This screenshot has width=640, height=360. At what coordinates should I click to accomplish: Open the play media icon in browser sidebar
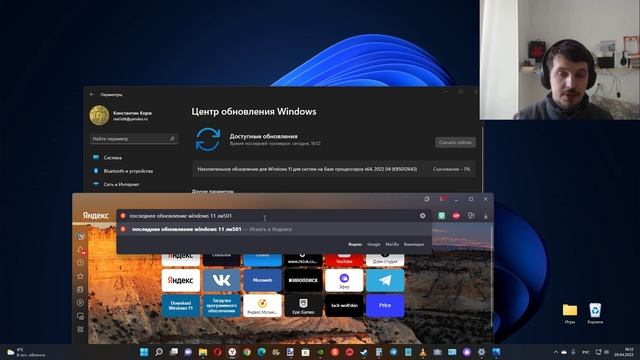pyautogui.click(x=80, y=303)
